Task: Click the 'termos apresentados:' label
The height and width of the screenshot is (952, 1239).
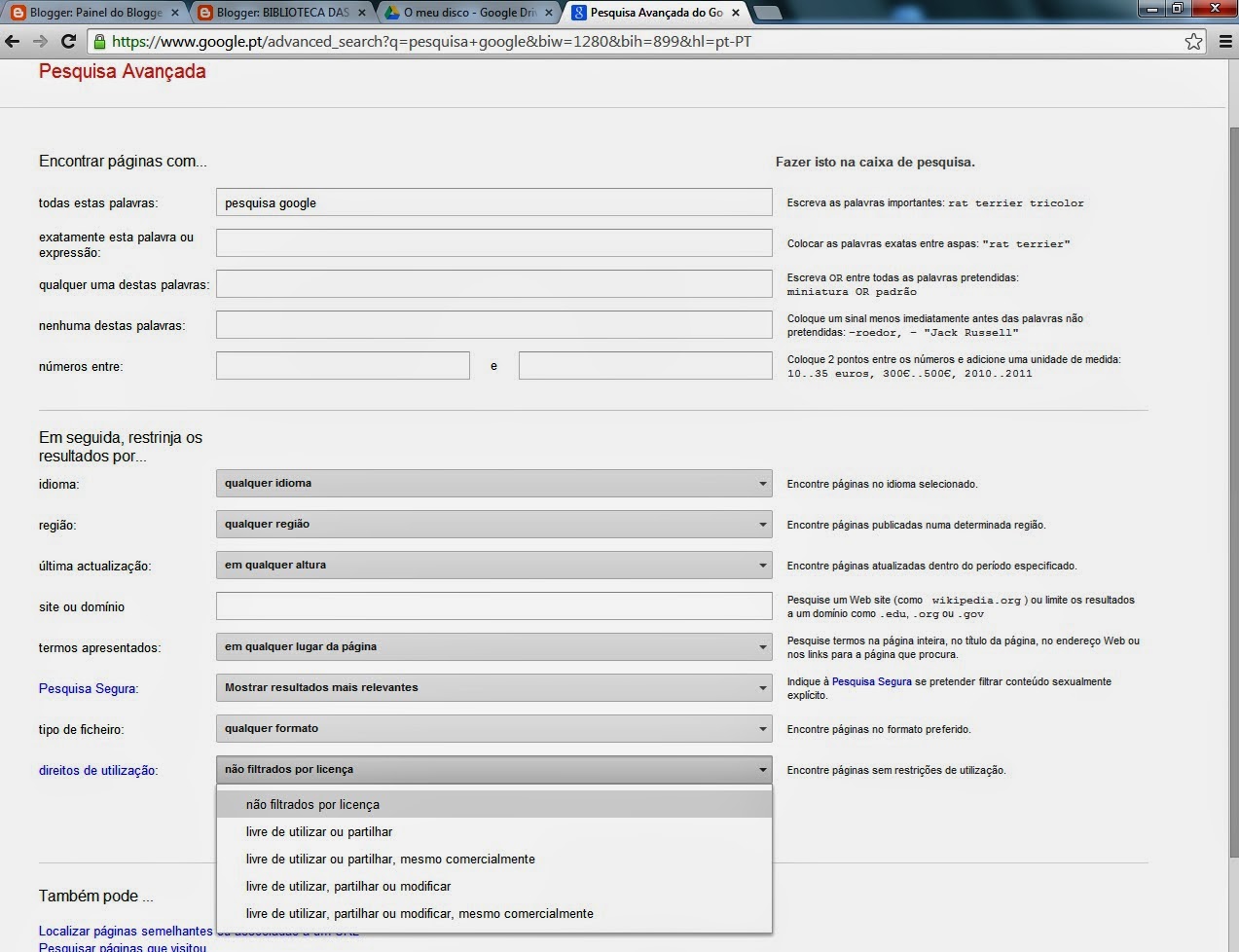Action: [x=100, y=647]
